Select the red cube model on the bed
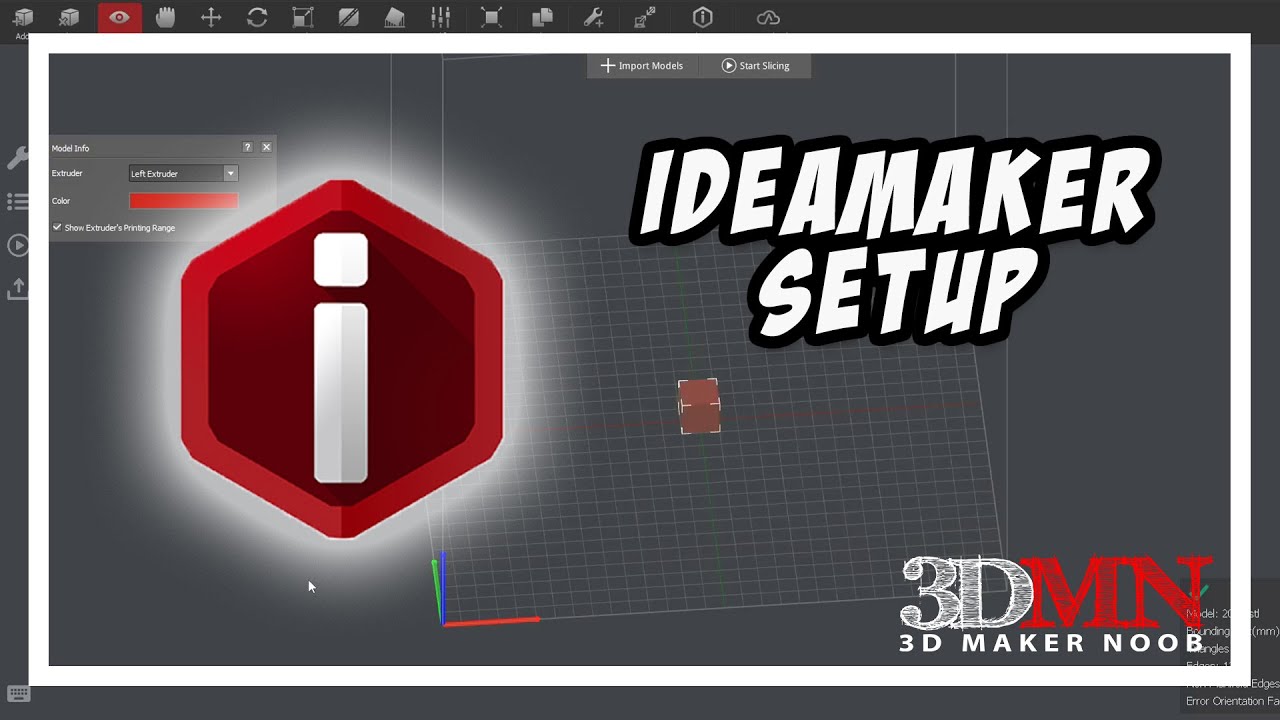The width and height of the screenshot is (1280, 720). [699, 406]
